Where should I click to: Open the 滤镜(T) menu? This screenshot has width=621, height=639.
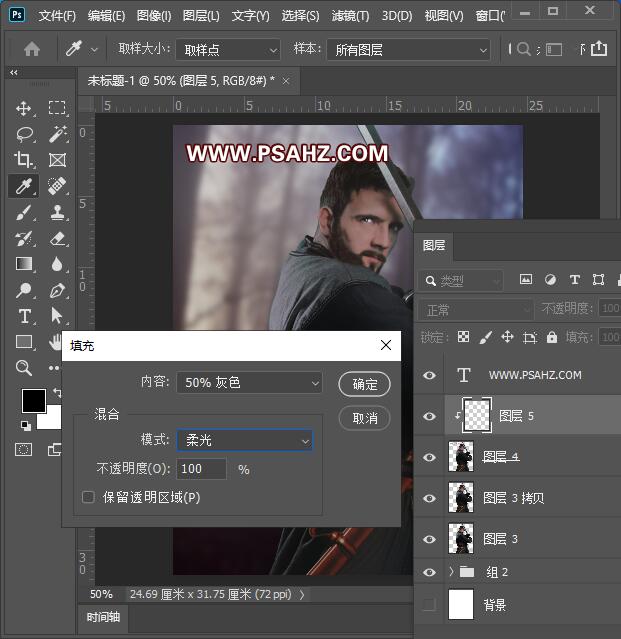pos(350,15)
